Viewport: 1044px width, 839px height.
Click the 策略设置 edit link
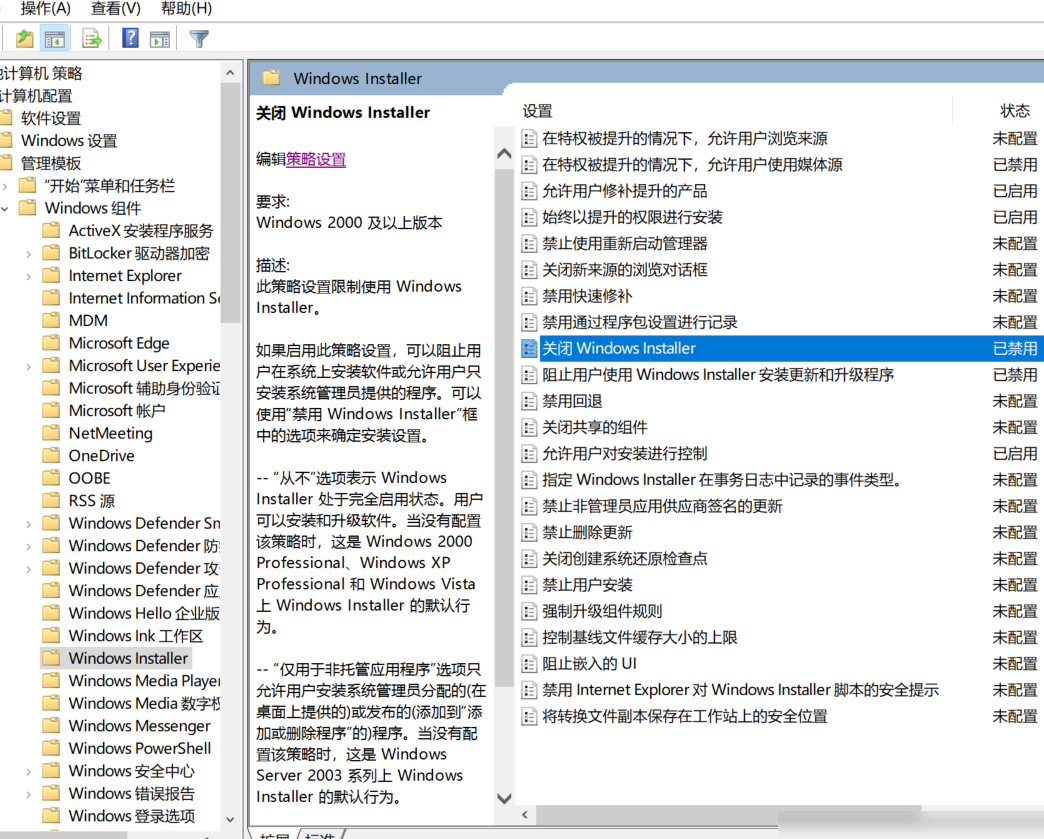pos(316,160)
